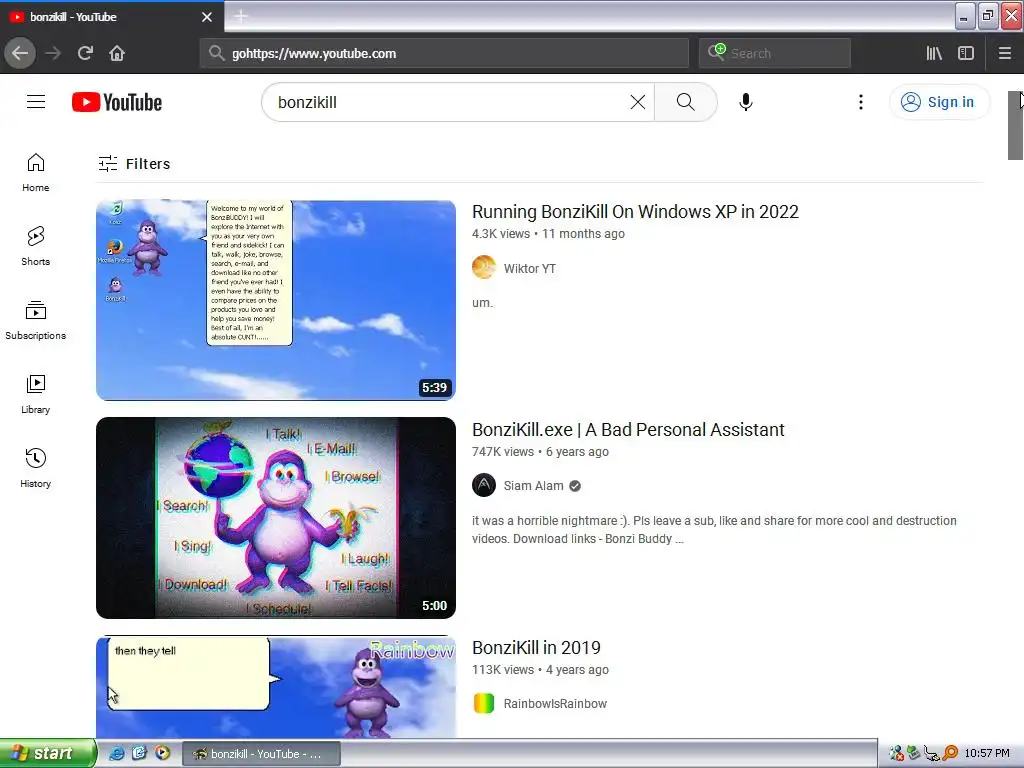The height and width of the screenshot is (768, 1024).
Task: Click the 'horrible nightmare' video description
Action: (x=714, y=530)
